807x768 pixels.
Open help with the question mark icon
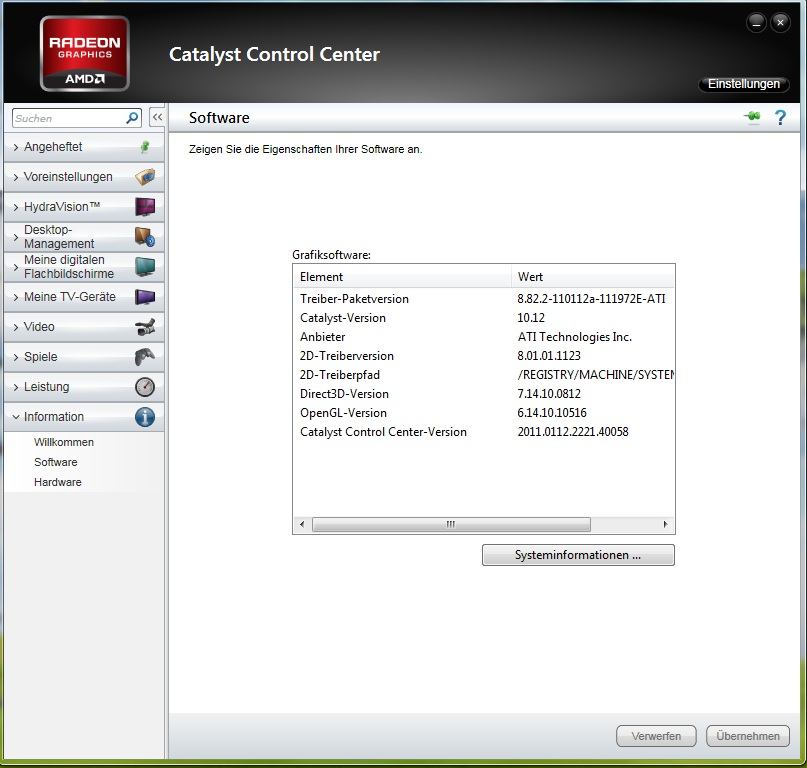coord(780,117)
